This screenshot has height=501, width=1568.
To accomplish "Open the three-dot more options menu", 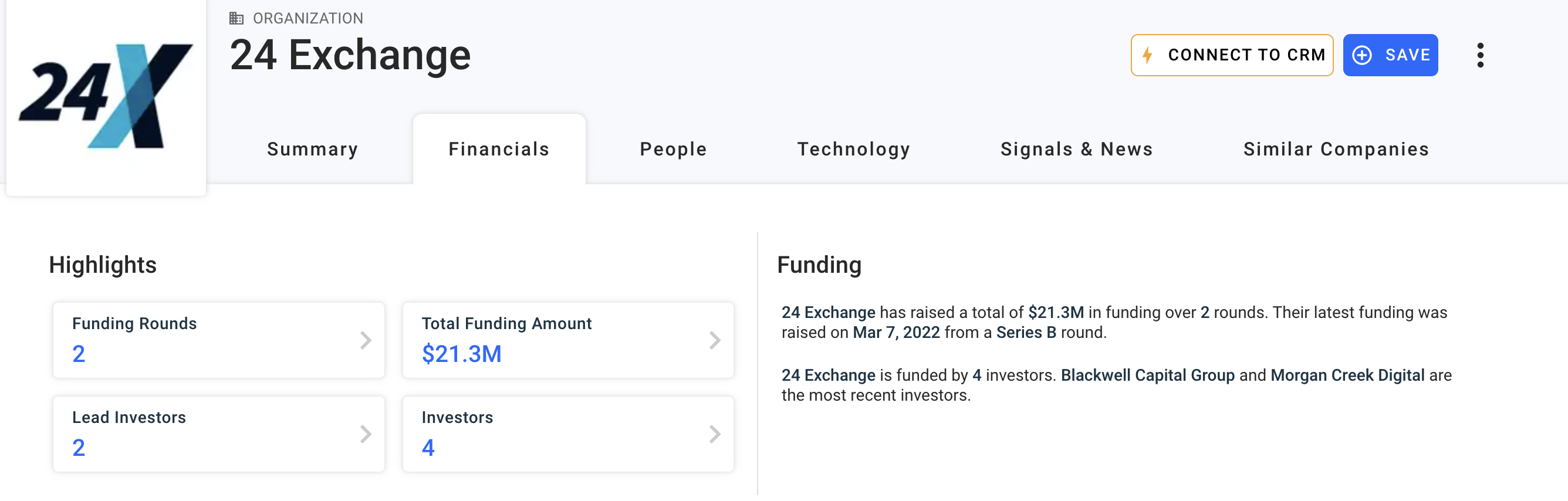I will coord(1480,55).
